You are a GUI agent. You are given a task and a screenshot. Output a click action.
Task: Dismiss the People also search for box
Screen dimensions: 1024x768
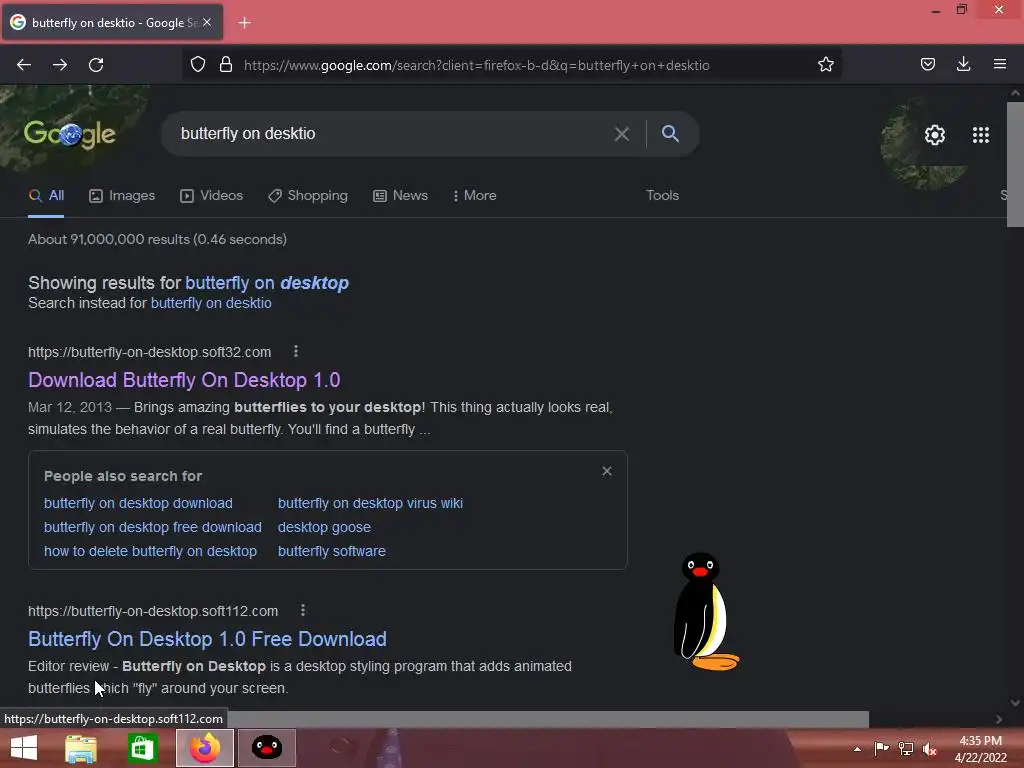click(607, 471)
